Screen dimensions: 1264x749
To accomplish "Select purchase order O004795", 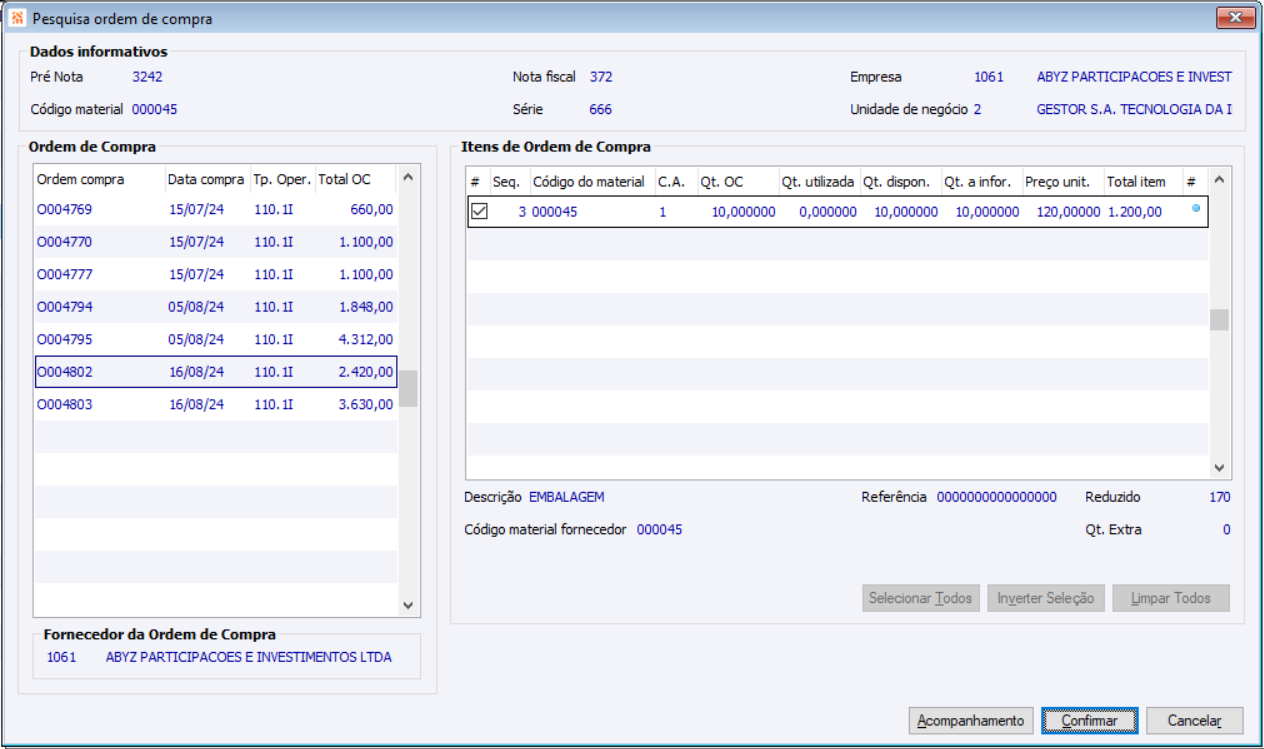I will point(216,339).
